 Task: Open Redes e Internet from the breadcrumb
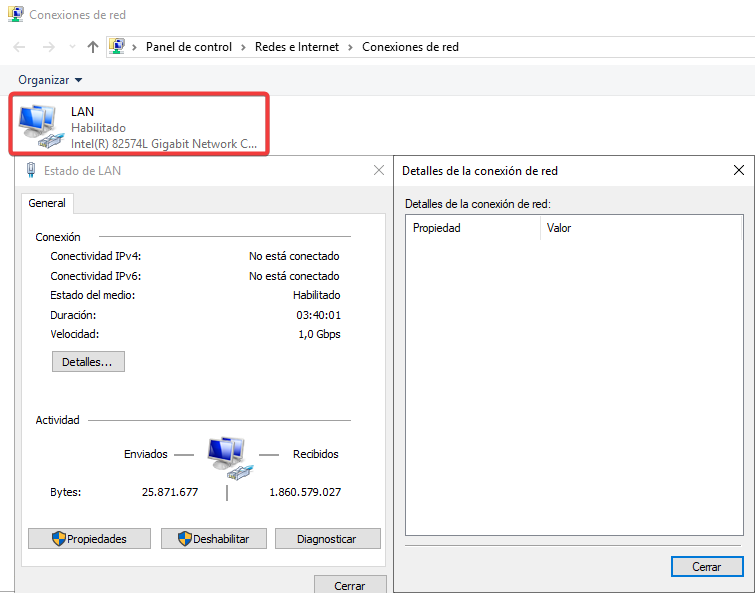click(x=296, y=47)
